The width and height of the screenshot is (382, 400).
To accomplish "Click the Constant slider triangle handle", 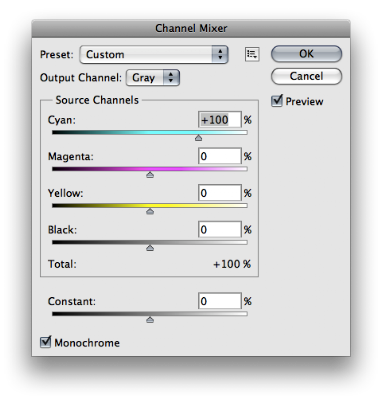I will coord(150,320).
